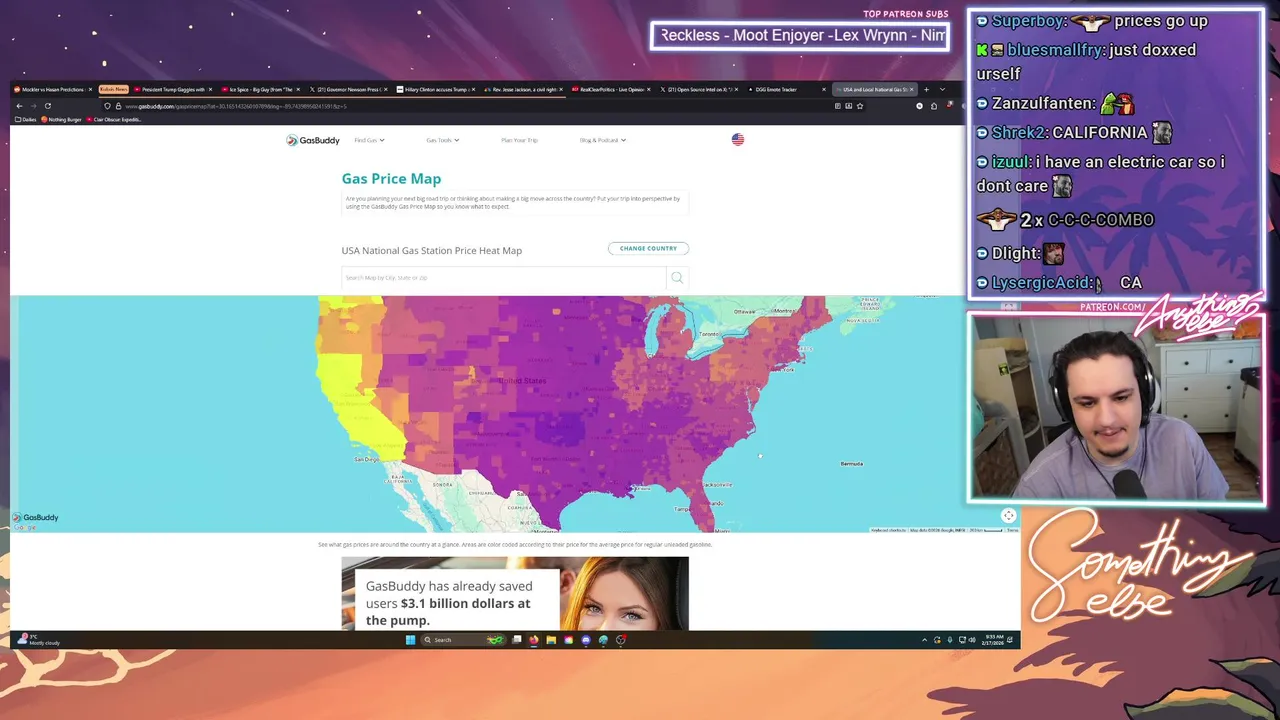Expand the Blog & Podcast menu
This screenshot has width=1280, height=720.
click(602, 140)
